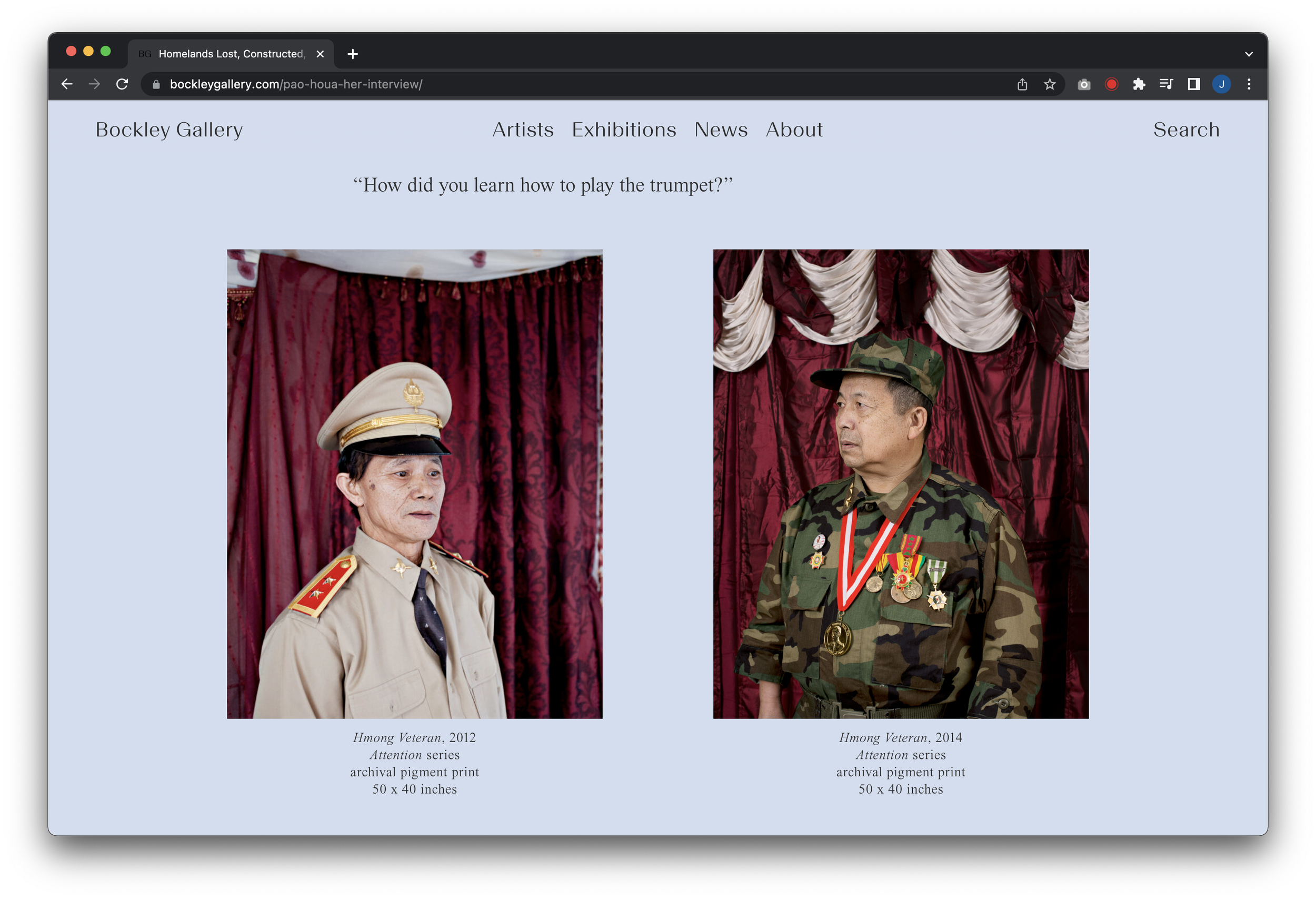The image size is (1316, 899).
Task: Open the extensions puzzle icon
Action: (x=1139, y=84)
